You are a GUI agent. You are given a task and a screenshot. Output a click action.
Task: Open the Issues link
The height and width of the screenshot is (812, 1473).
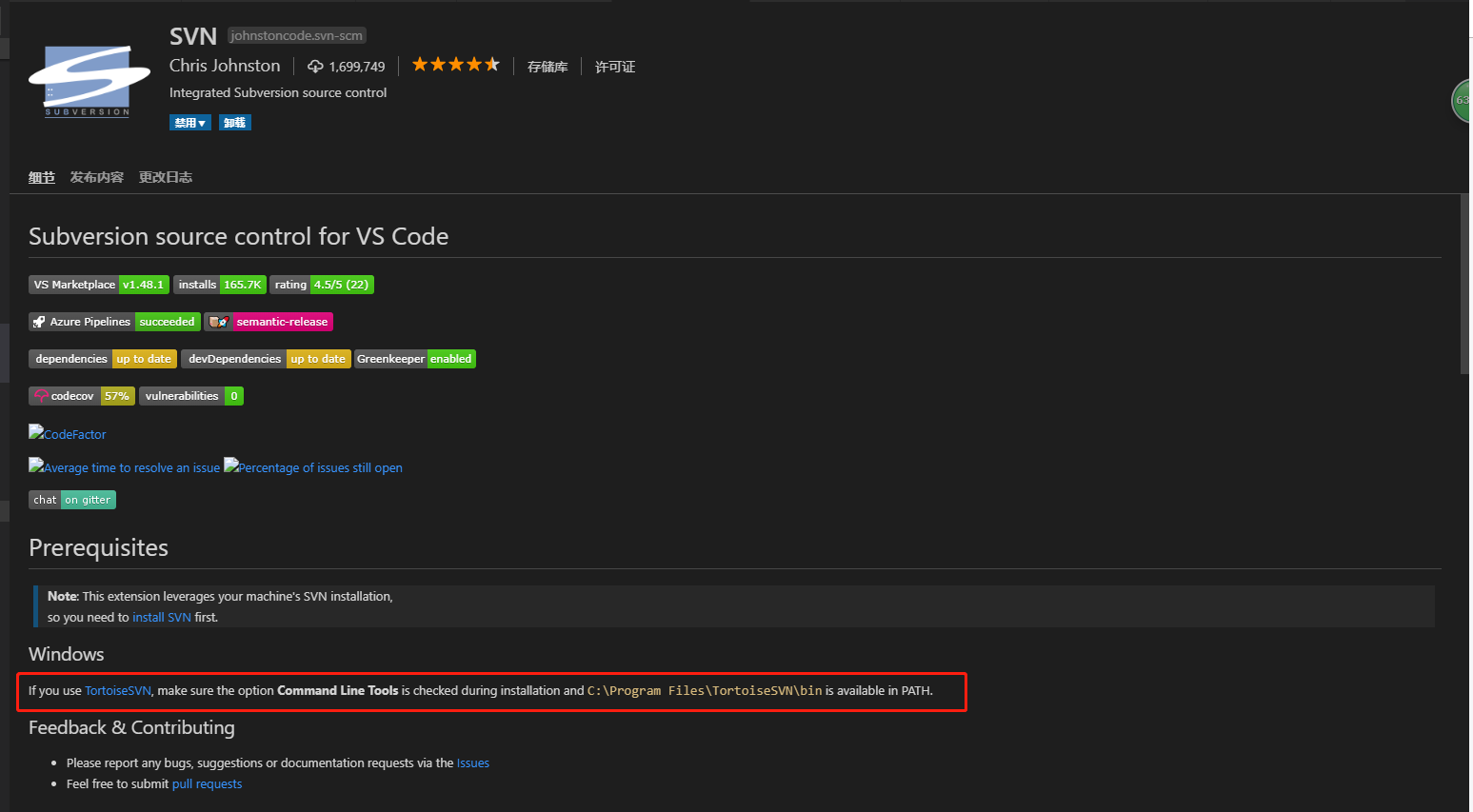473,762
